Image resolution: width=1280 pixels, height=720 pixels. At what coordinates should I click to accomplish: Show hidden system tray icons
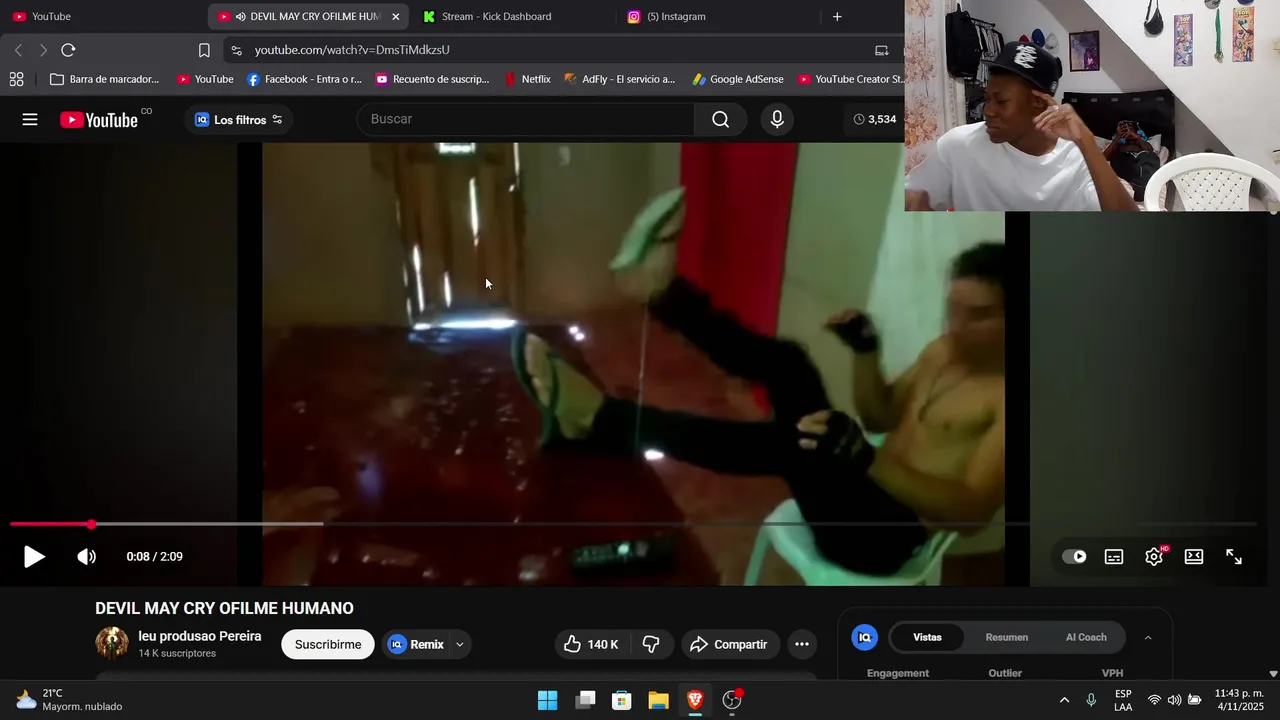1064,700
